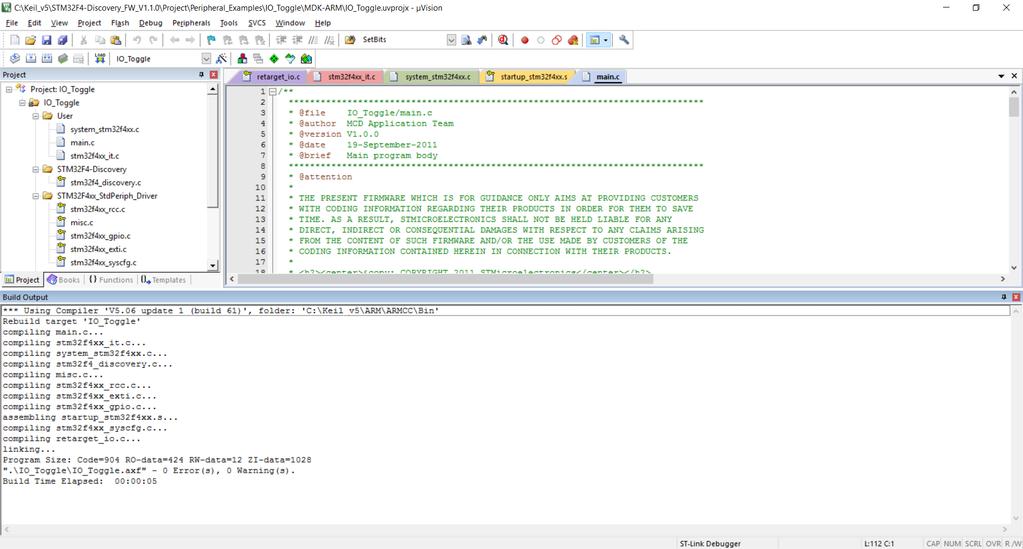Select stm32f4xx_gpio.c in project tree

100,236
